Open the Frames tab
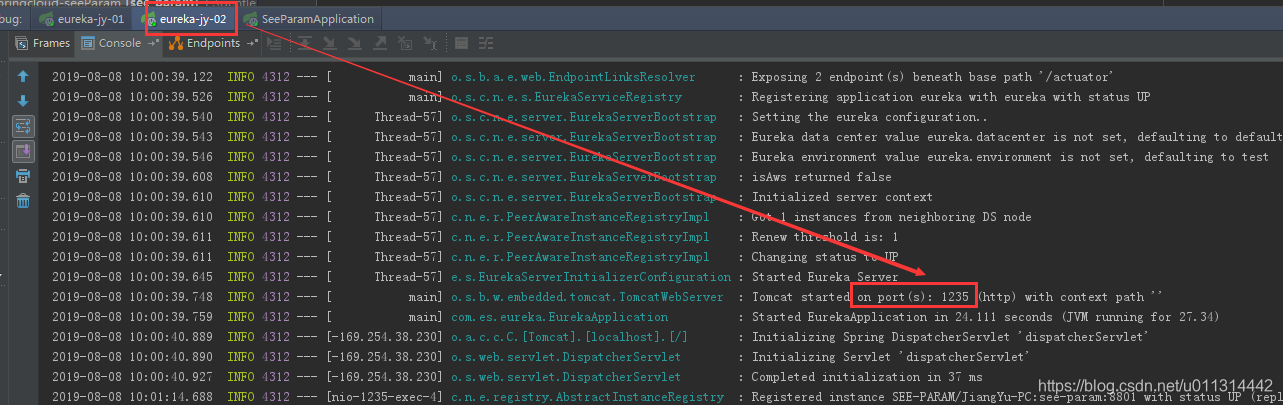Image resolution: width=1283 pixels, height=405 pixels. click(x=44, y=43)
